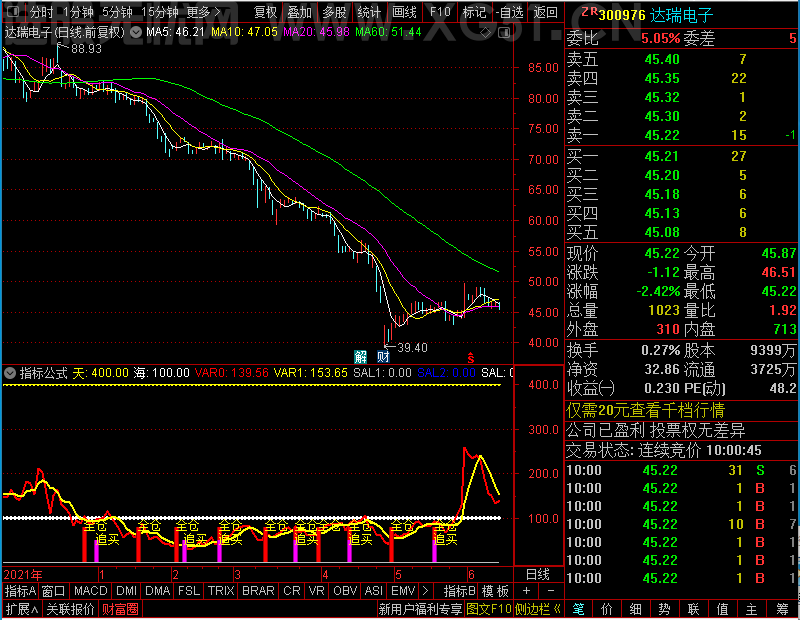Zoom in chart with the + button
The width and height of the screenshot is (800, 620).
pyautogui.click(x=527, y=591)
